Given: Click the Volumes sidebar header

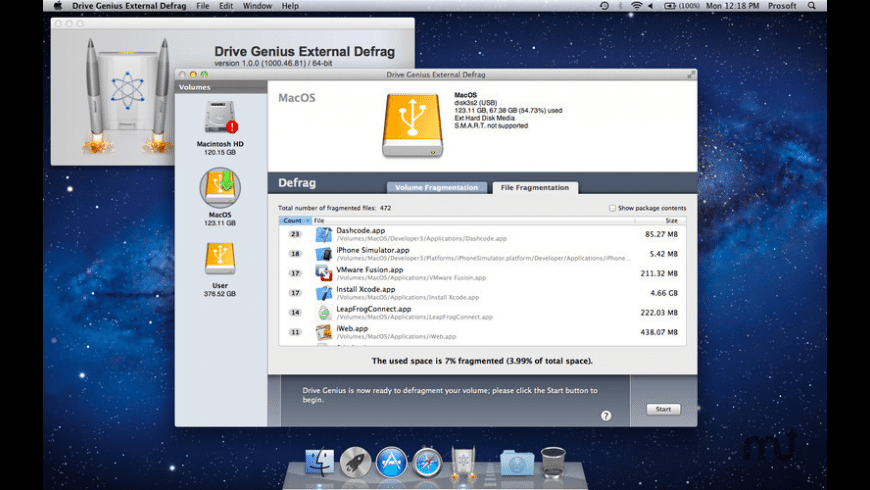Looking at the screenshot, I should [221, 87].
